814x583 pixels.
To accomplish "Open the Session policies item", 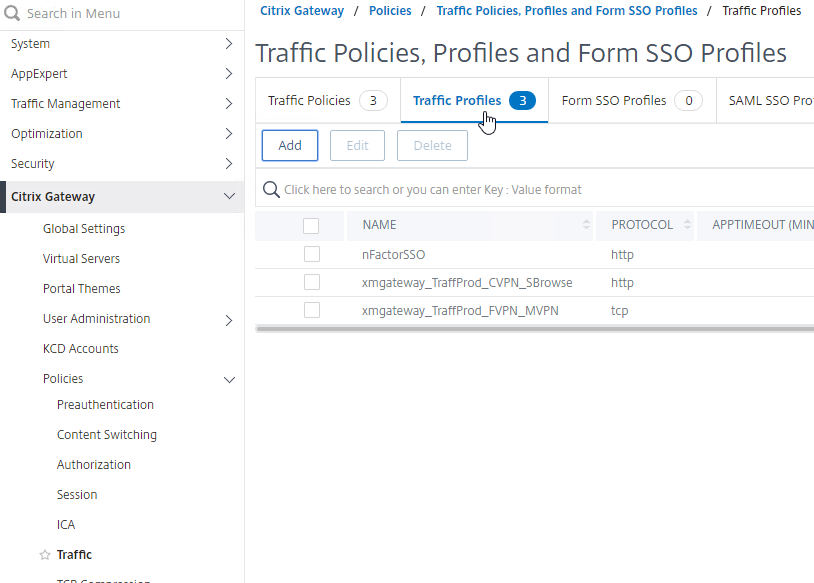I will click(77, 495).
